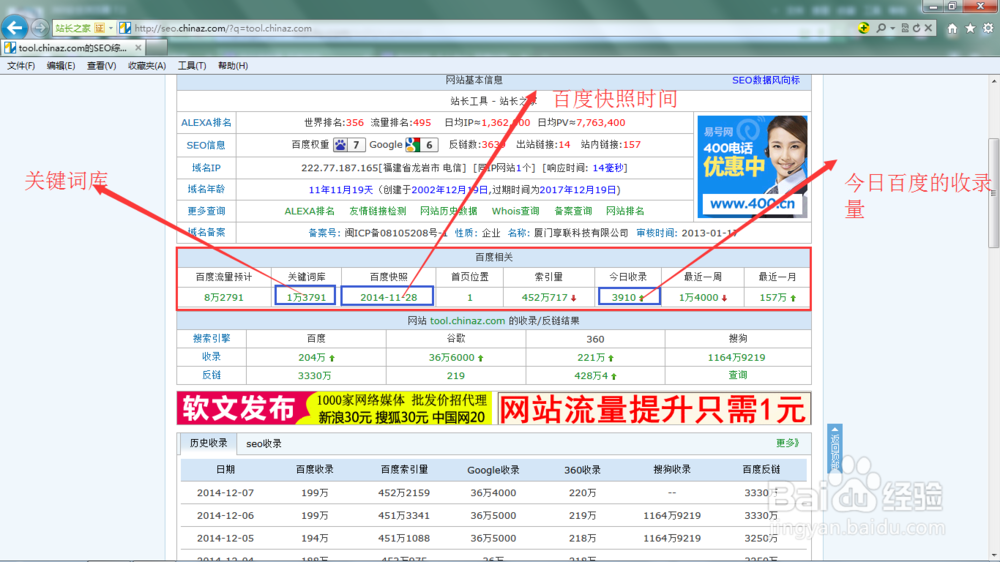The image size is (1000, 562).
Task: Open the 网站排名 link
Action: 625,211
